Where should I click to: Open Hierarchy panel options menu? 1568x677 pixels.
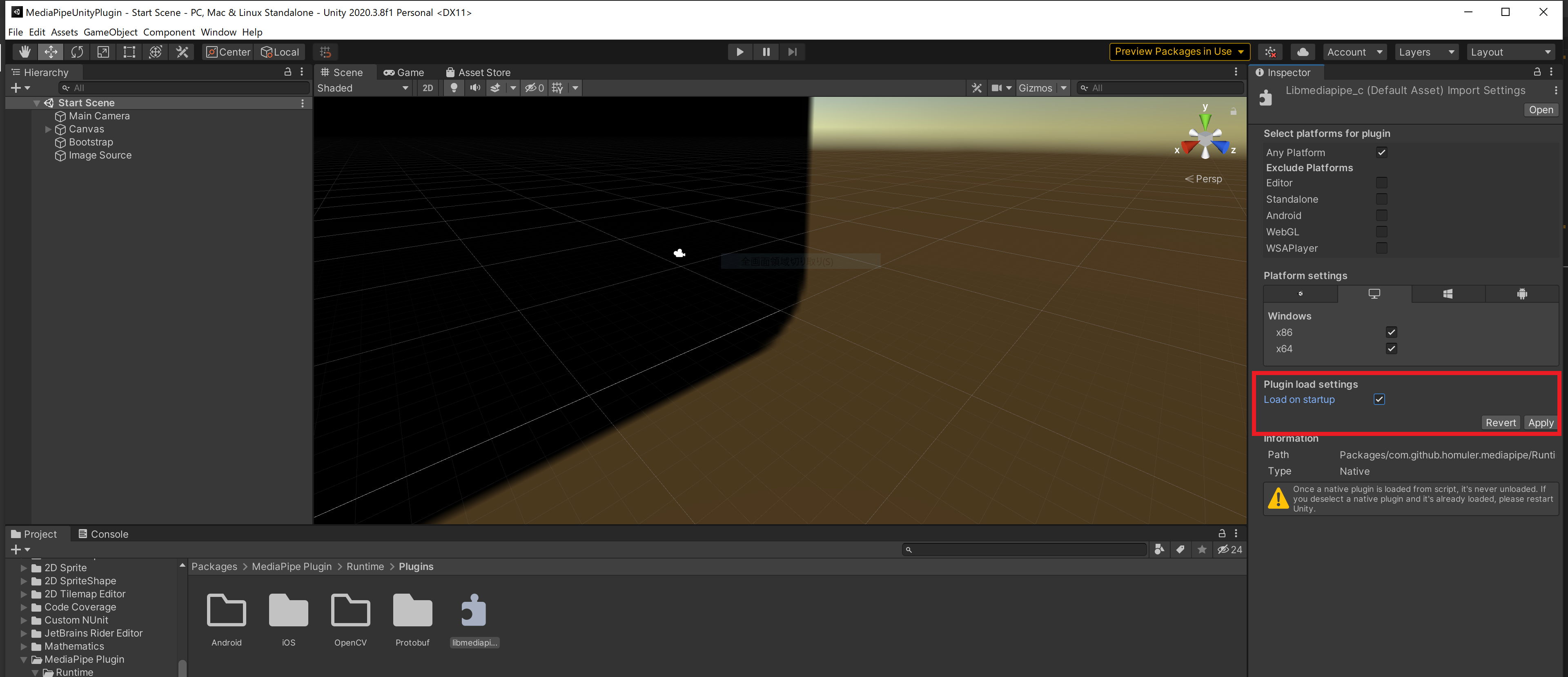[x=302, y=72]
